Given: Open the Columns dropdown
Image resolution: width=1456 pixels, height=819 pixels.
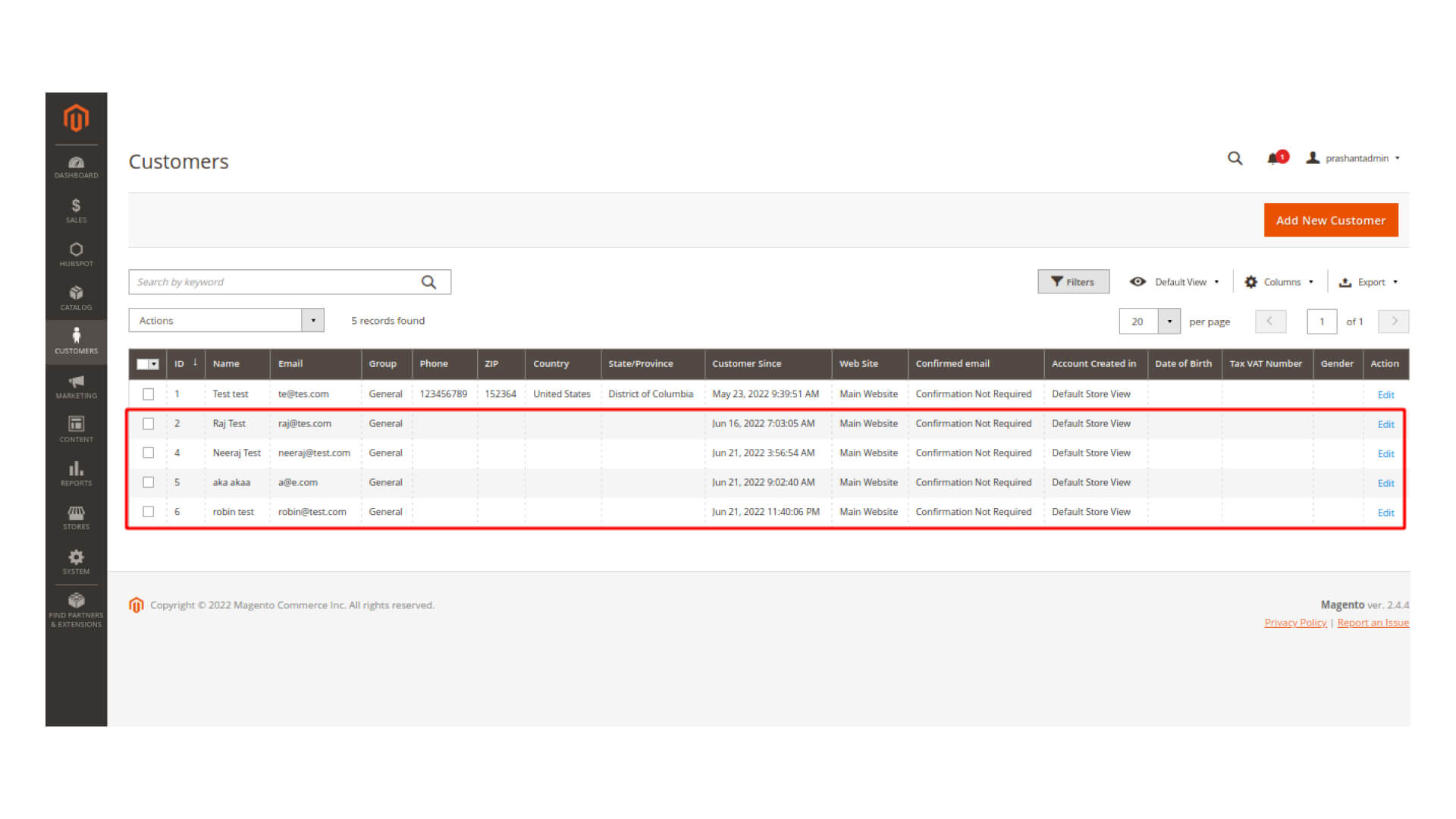Looking at the screenshot, I should pos(1280,282).
